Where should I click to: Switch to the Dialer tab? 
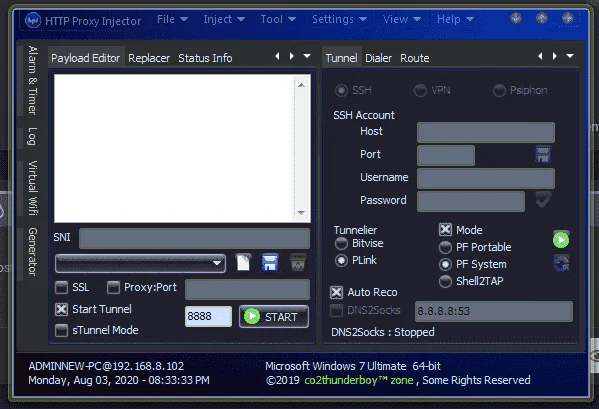tap(379, 58)
